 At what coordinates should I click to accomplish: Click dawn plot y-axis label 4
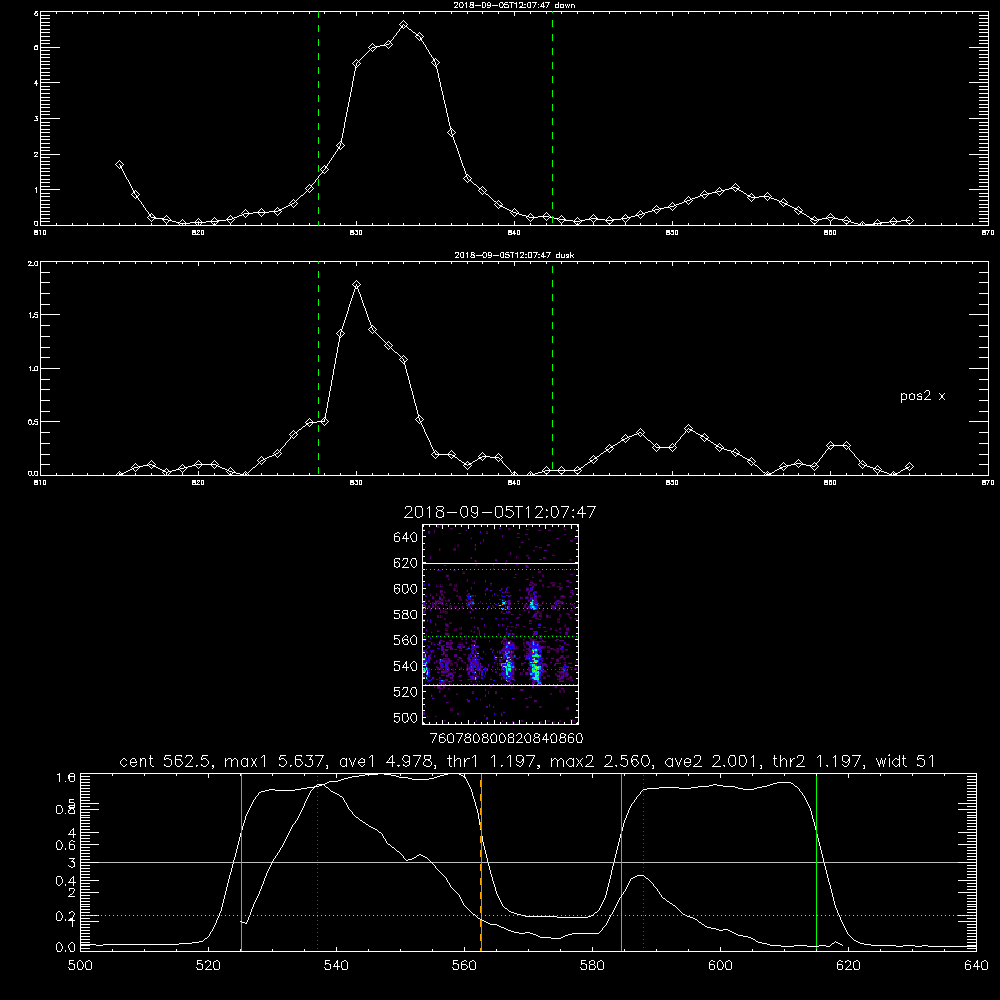[36, 83]
